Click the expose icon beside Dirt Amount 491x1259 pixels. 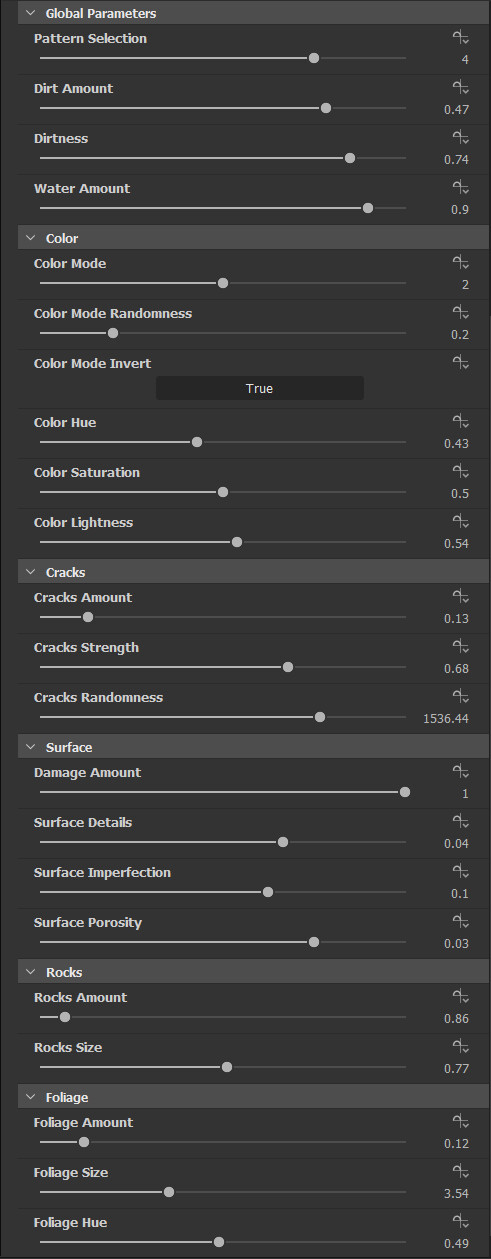pos(461,88)
